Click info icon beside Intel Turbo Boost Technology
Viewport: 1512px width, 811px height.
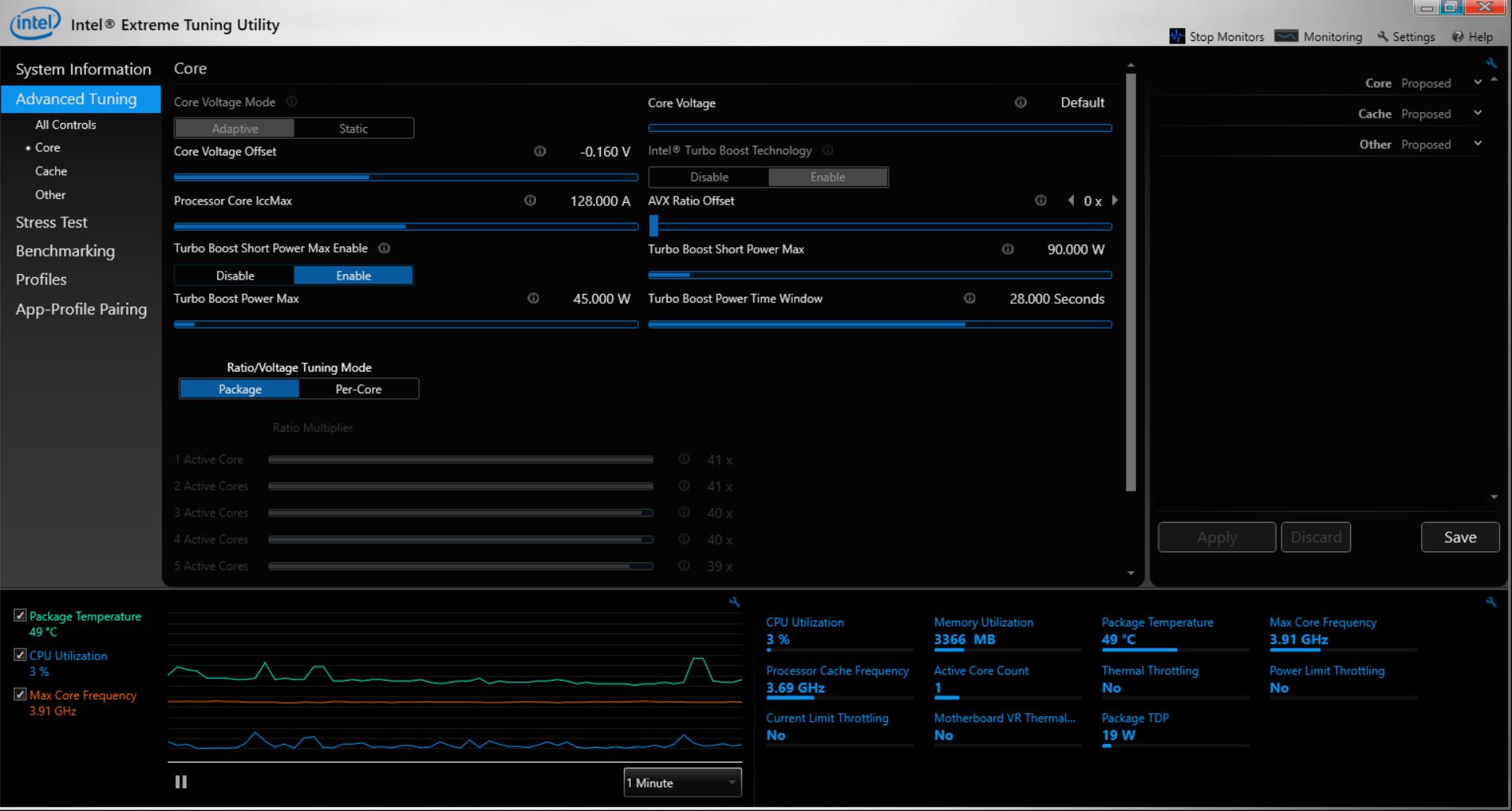[x=827, y=150]
